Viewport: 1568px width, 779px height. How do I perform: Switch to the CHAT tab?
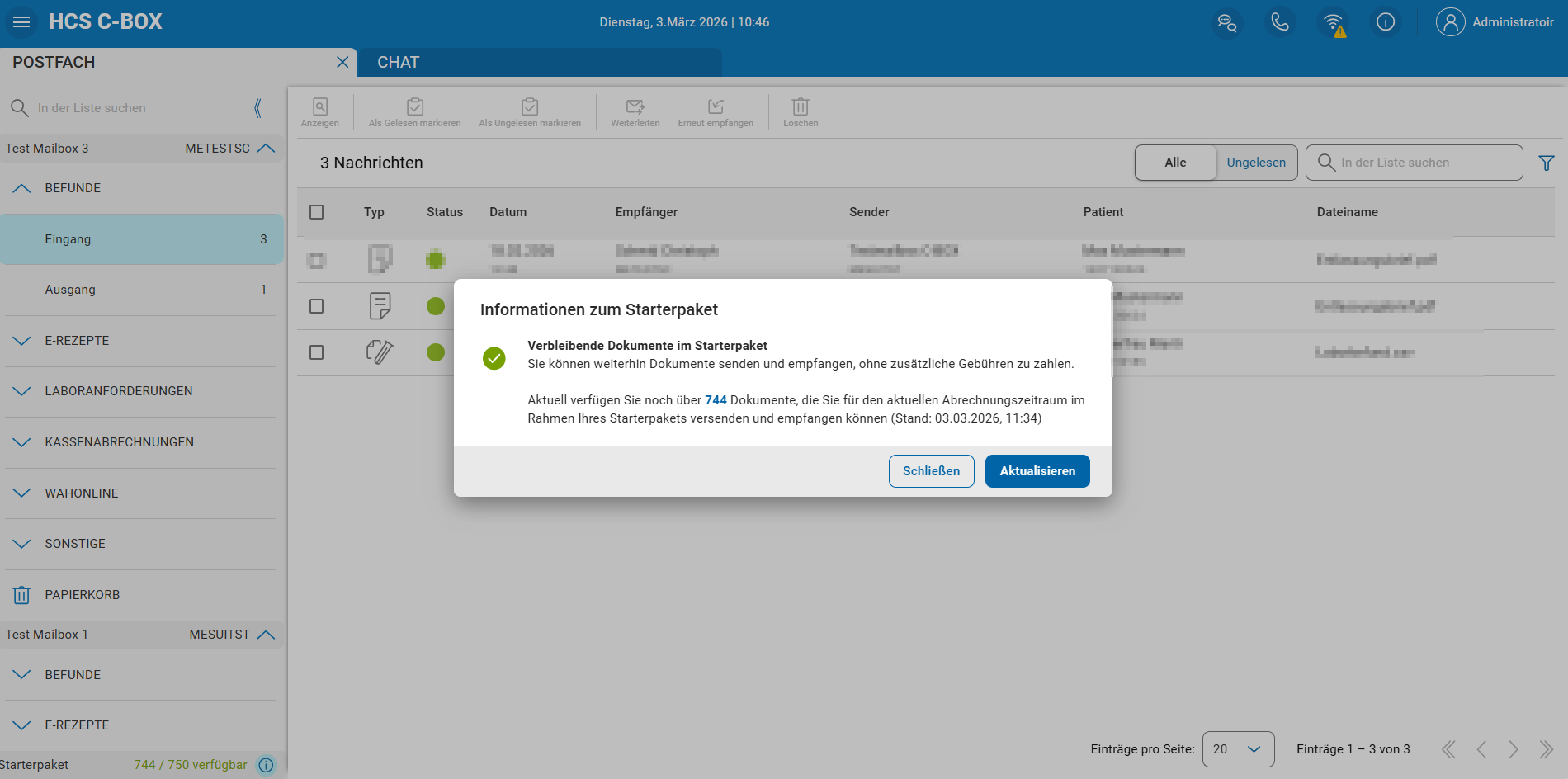click(540, 62)
